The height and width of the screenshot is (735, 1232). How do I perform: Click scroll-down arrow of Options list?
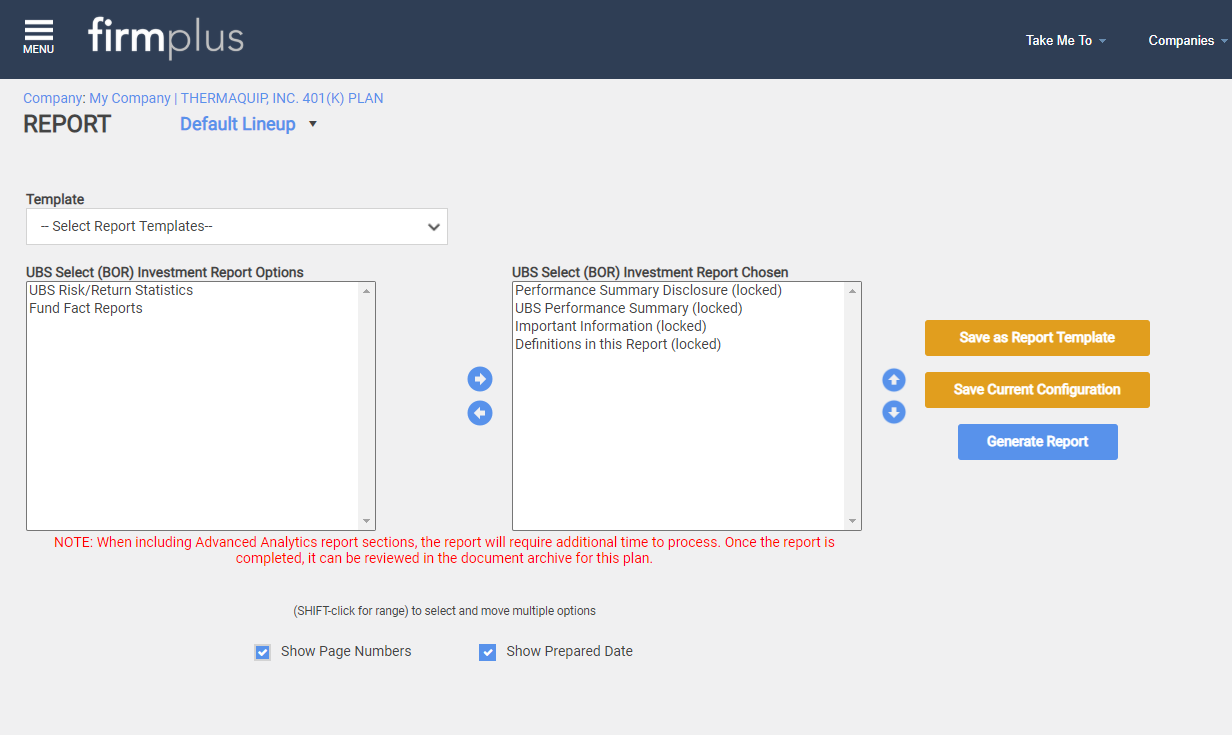(367, 521)
